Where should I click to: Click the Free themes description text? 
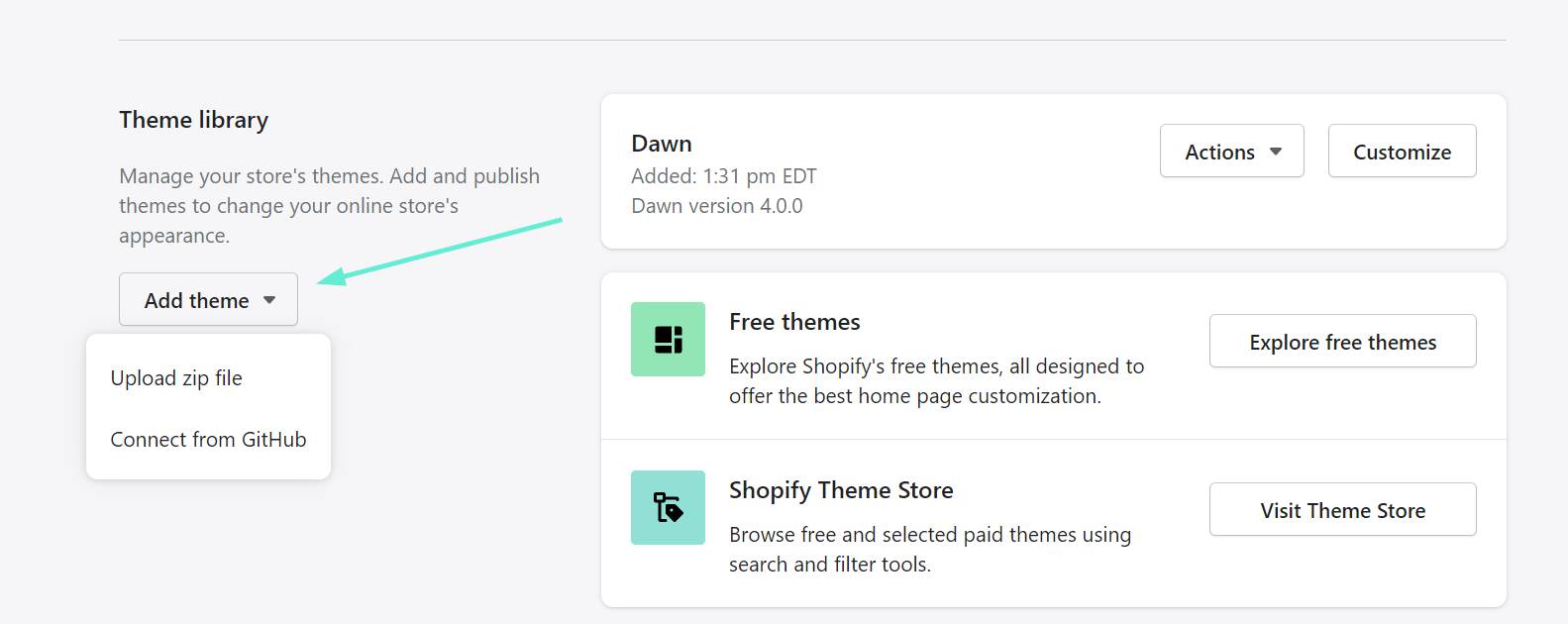click(x=936, y=381)
